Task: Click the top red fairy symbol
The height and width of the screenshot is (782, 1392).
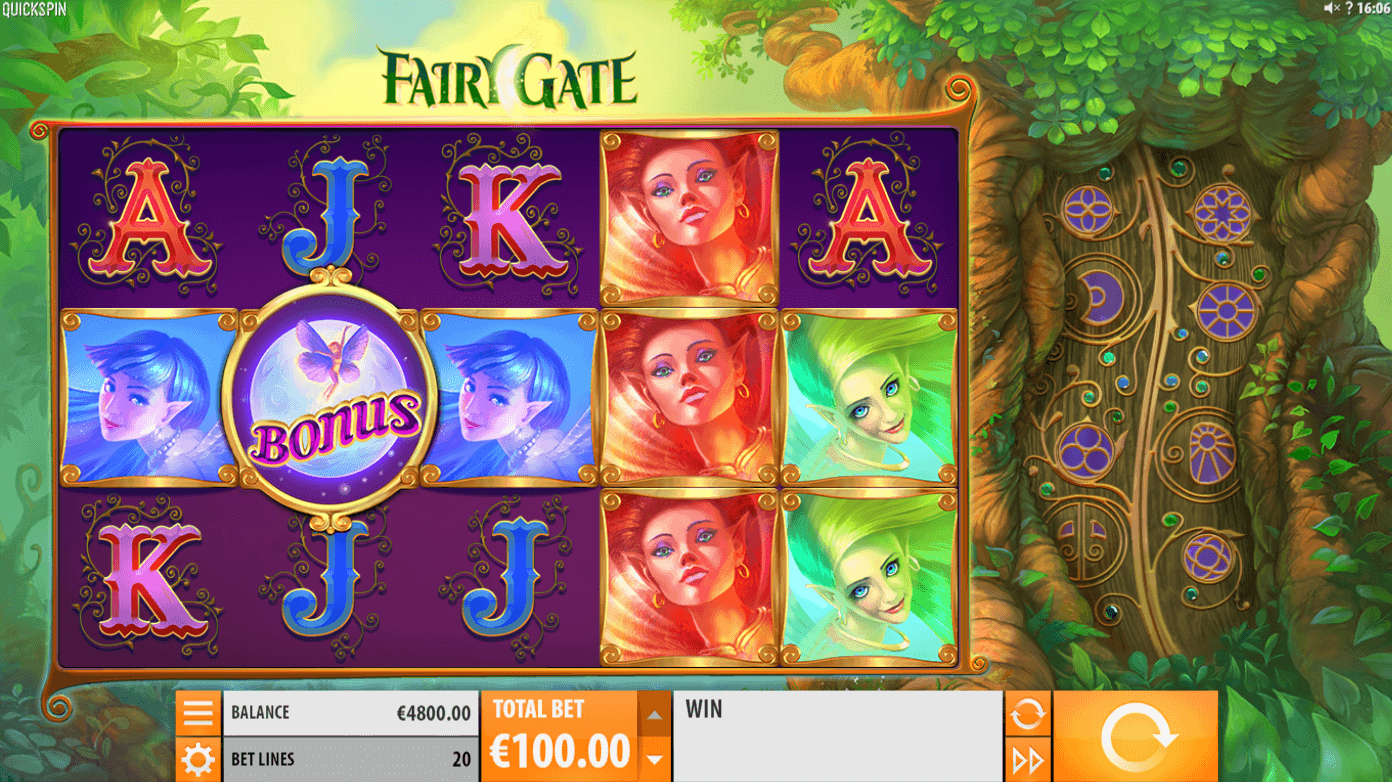Action: [688, 217]
